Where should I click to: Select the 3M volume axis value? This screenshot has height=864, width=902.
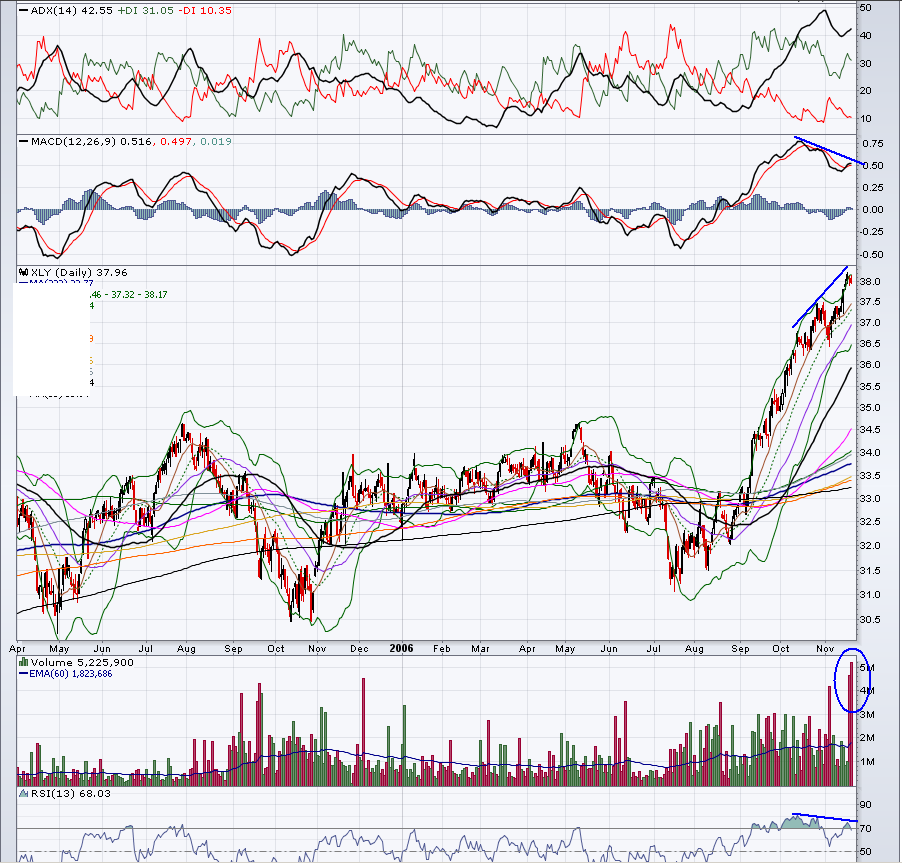pyautogui.click(x=867, y=715)
